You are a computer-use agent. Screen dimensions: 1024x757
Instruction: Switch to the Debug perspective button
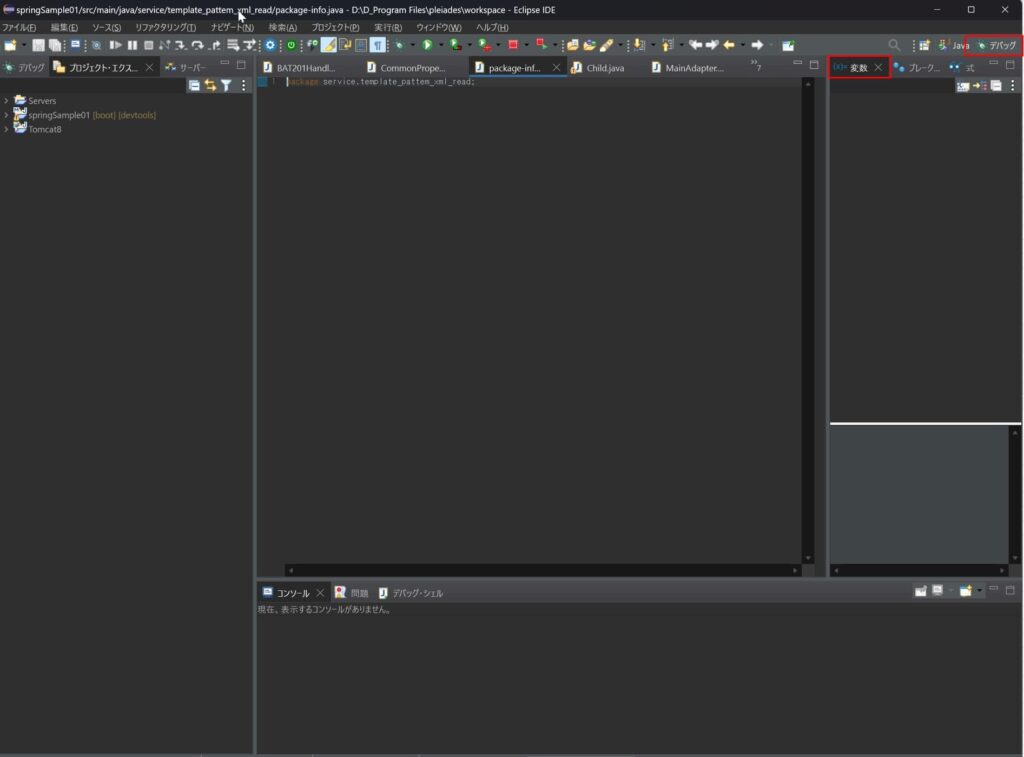[x=996, y=45]
